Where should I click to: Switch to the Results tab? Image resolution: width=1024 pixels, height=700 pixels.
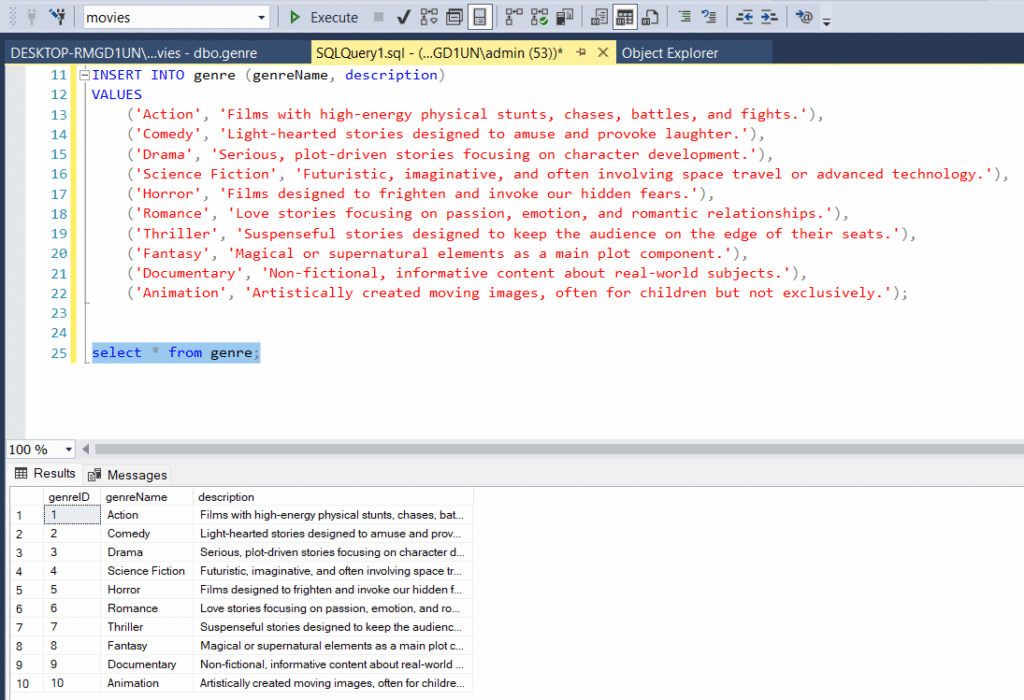[45, 473]
